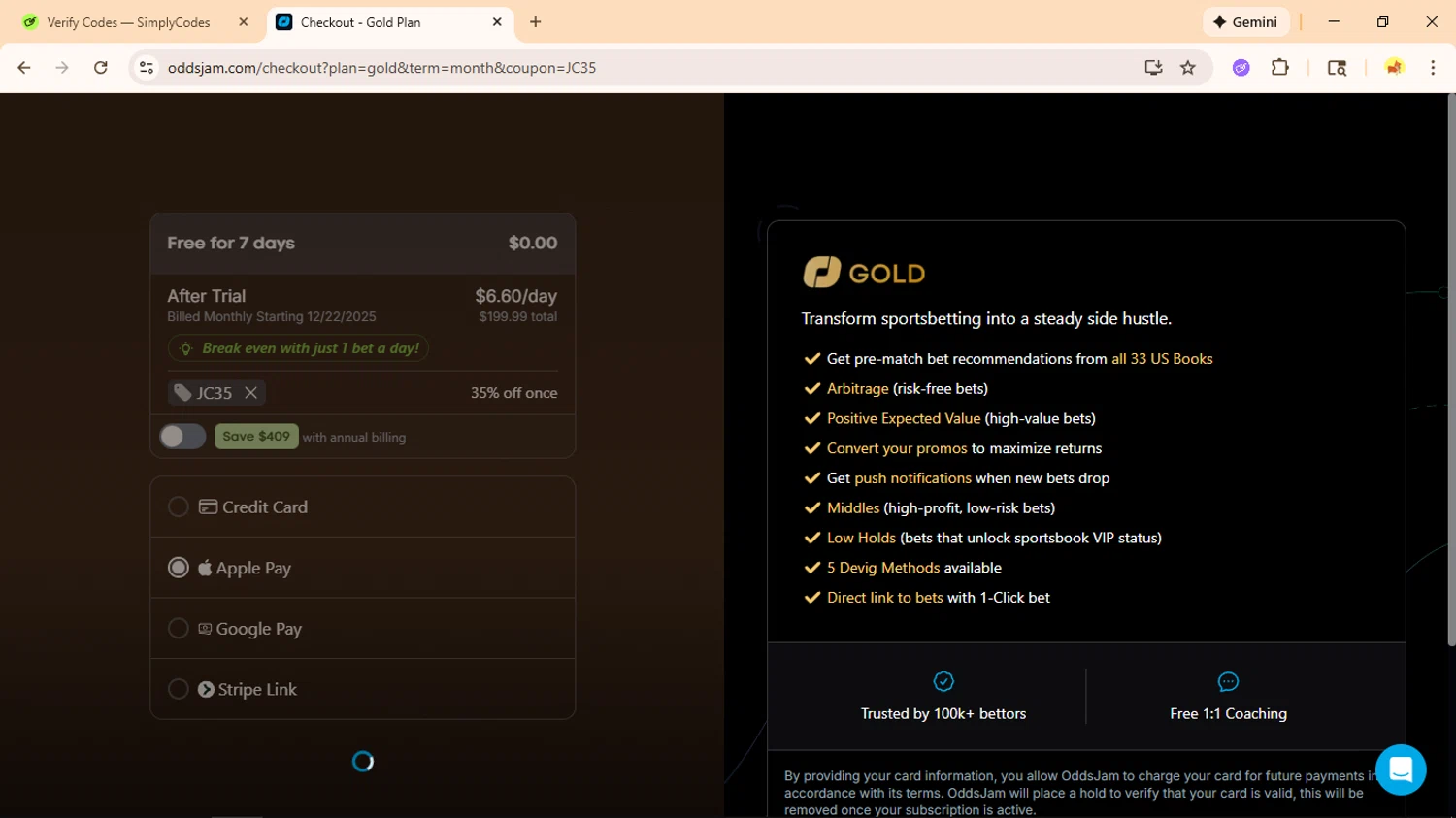The height and width of the screenshot is (818, 1456).
Task: Open the chat support bubble
Action: [x=1401, y=769]
